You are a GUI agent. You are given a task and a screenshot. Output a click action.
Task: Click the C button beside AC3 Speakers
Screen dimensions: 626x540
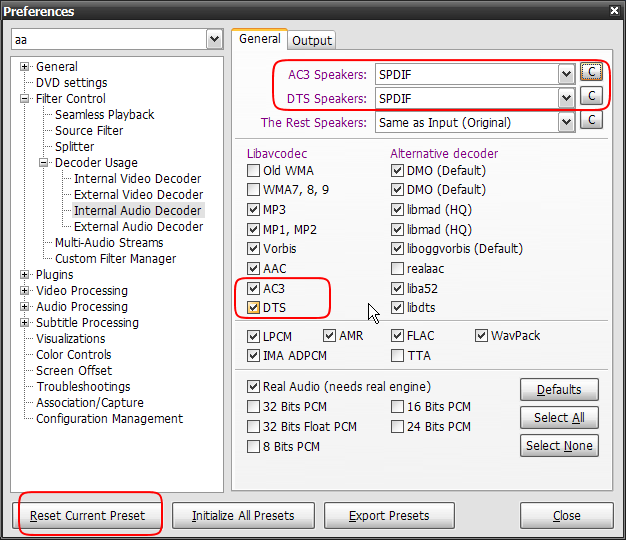(591, 73)
